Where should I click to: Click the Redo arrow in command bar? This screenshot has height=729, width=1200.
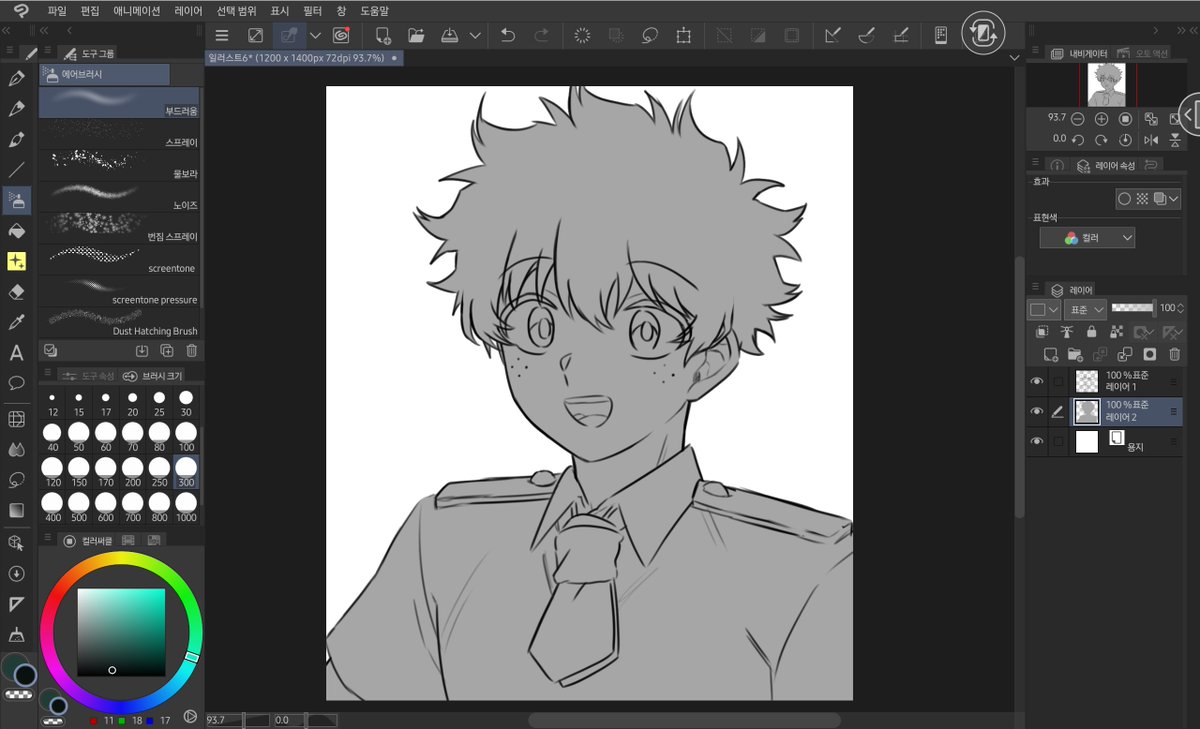541,35
